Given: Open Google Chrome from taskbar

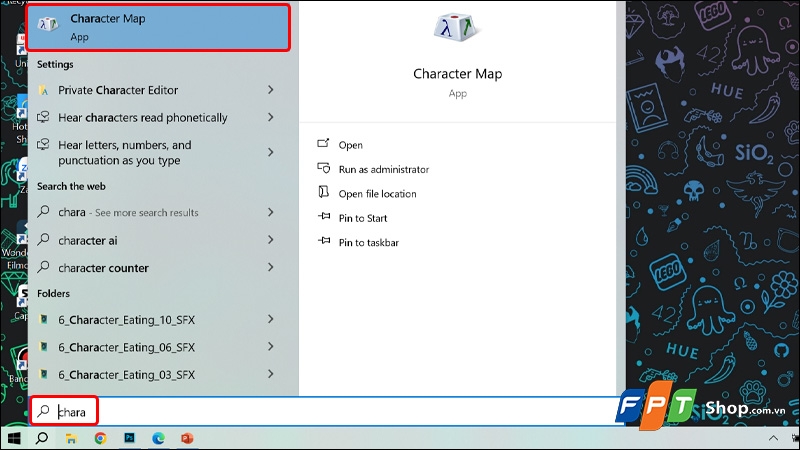Looking at the screenshot, I should tap(101, 438).
